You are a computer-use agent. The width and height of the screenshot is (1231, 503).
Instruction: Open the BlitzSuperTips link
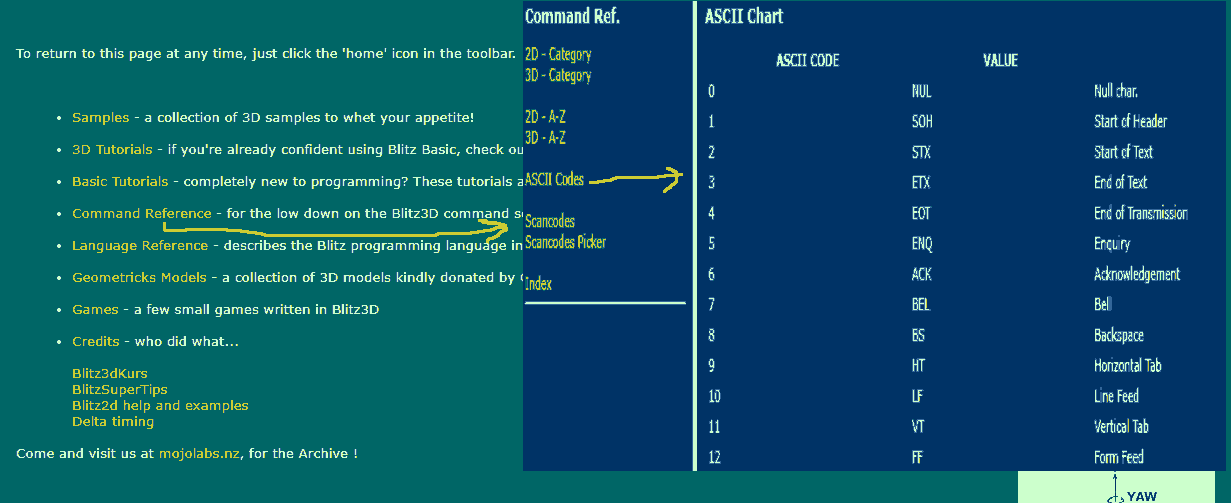tap(120, 390)
